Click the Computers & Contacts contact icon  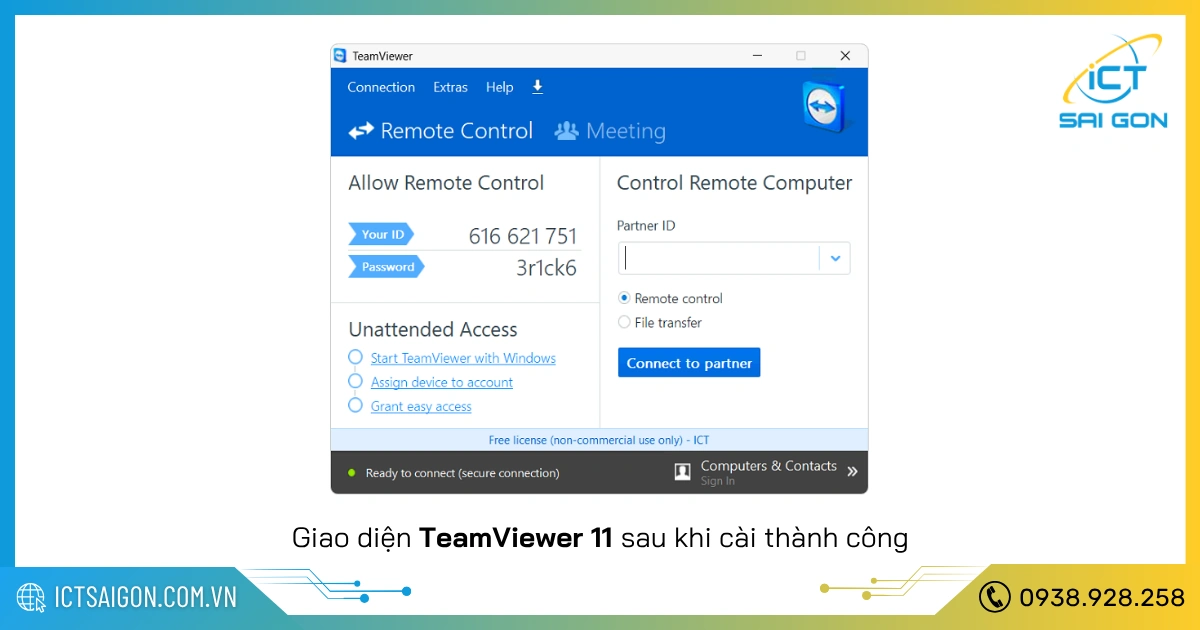coord(682,472)
